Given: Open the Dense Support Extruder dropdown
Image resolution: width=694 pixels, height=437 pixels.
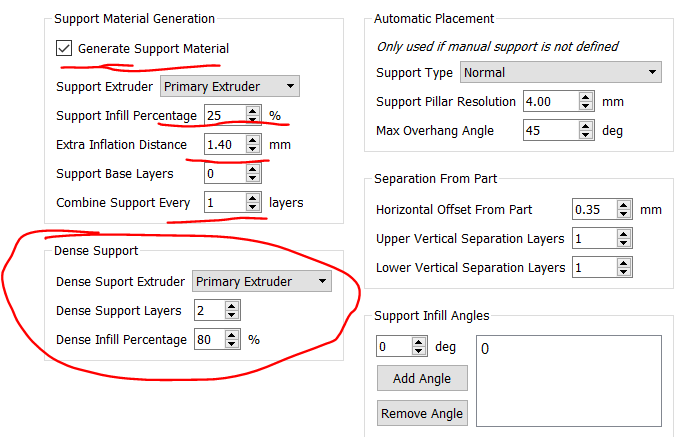Looking at the screenshot, I should pyautogui.click(x=261, y=282).
